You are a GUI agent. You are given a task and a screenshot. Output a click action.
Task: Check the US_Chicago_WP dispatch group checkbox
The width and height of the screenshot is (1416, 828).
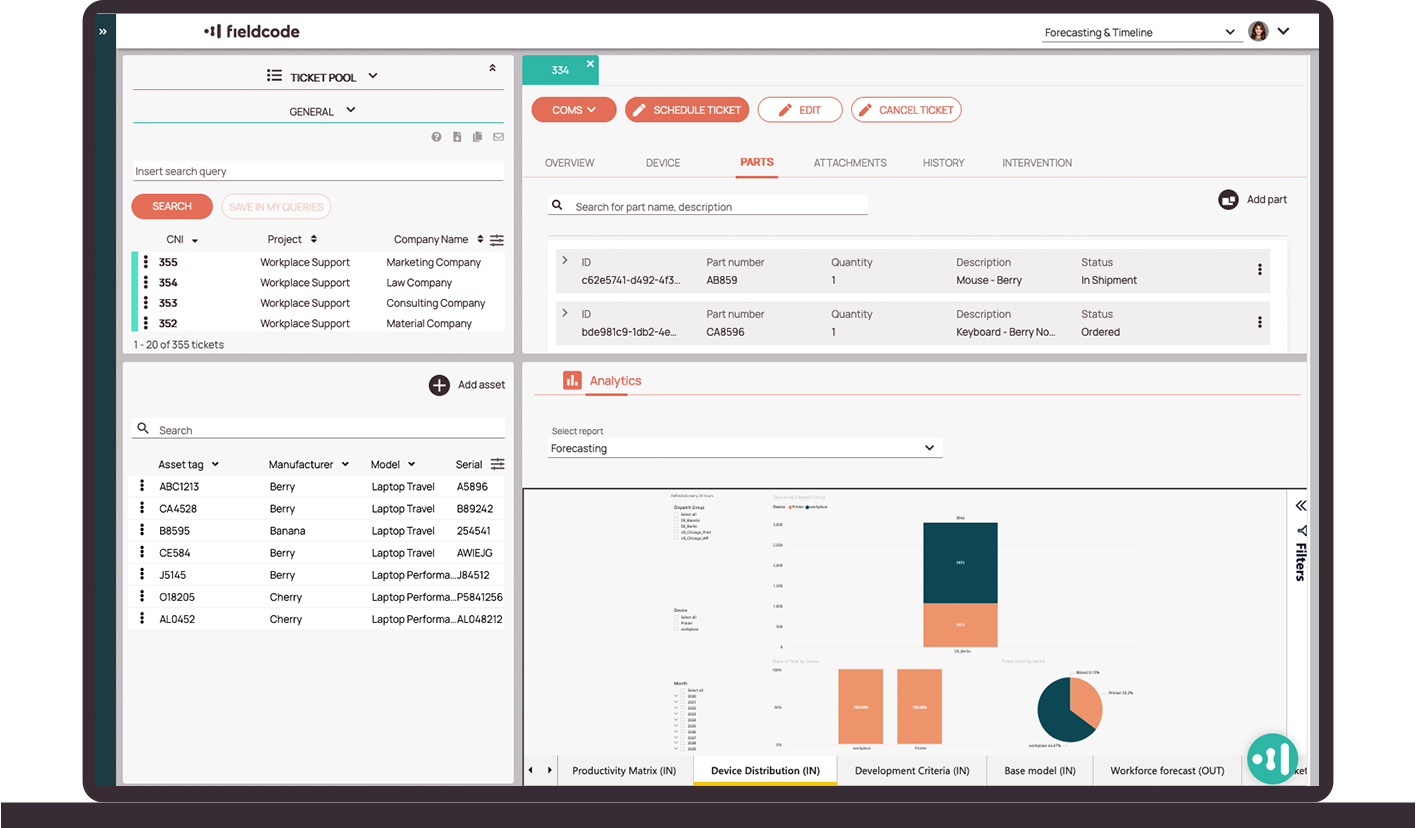pyautogui.click(x=676, y=538)
